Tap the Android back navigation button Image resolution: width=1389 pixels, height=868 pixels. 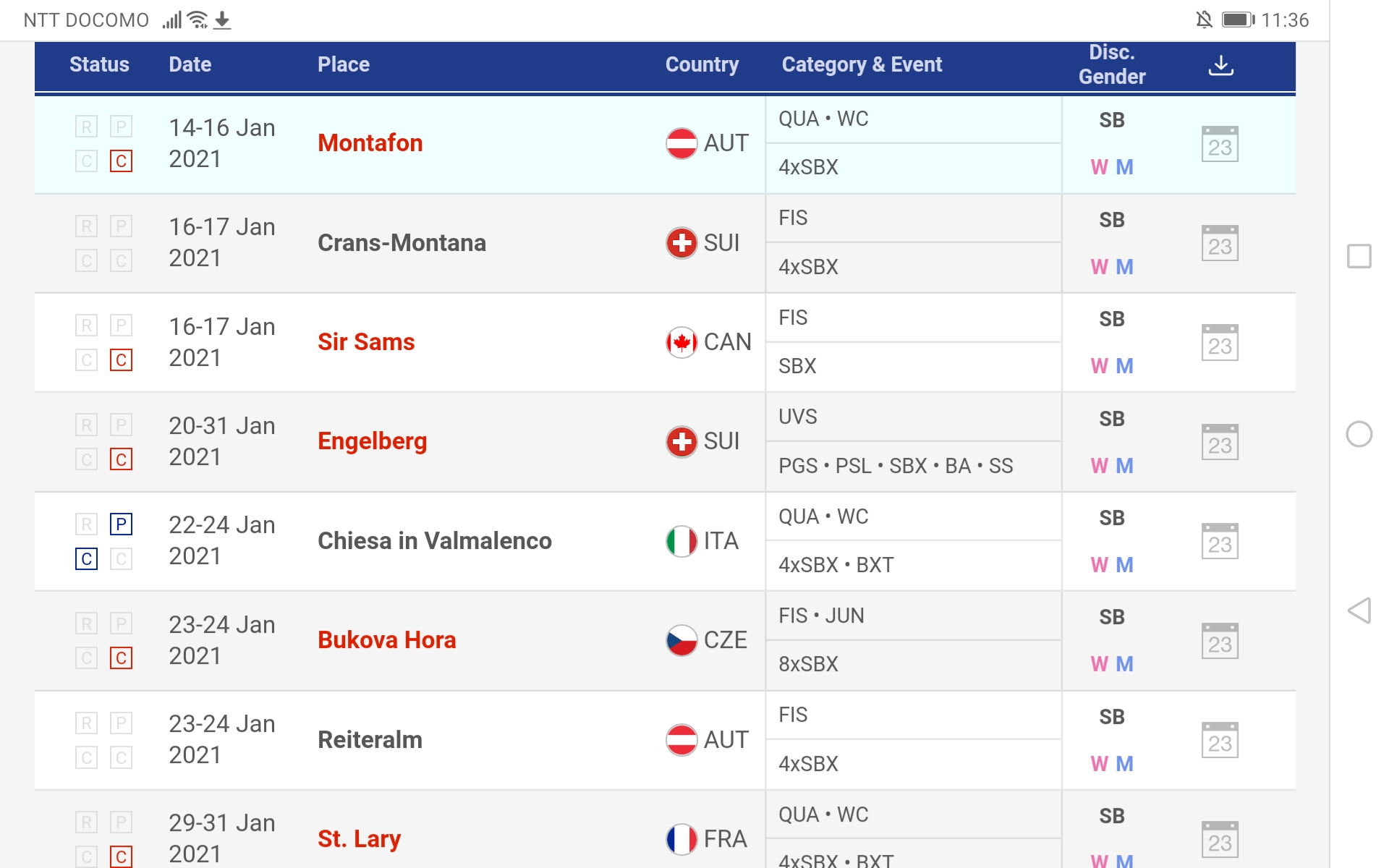point(1359,610)
